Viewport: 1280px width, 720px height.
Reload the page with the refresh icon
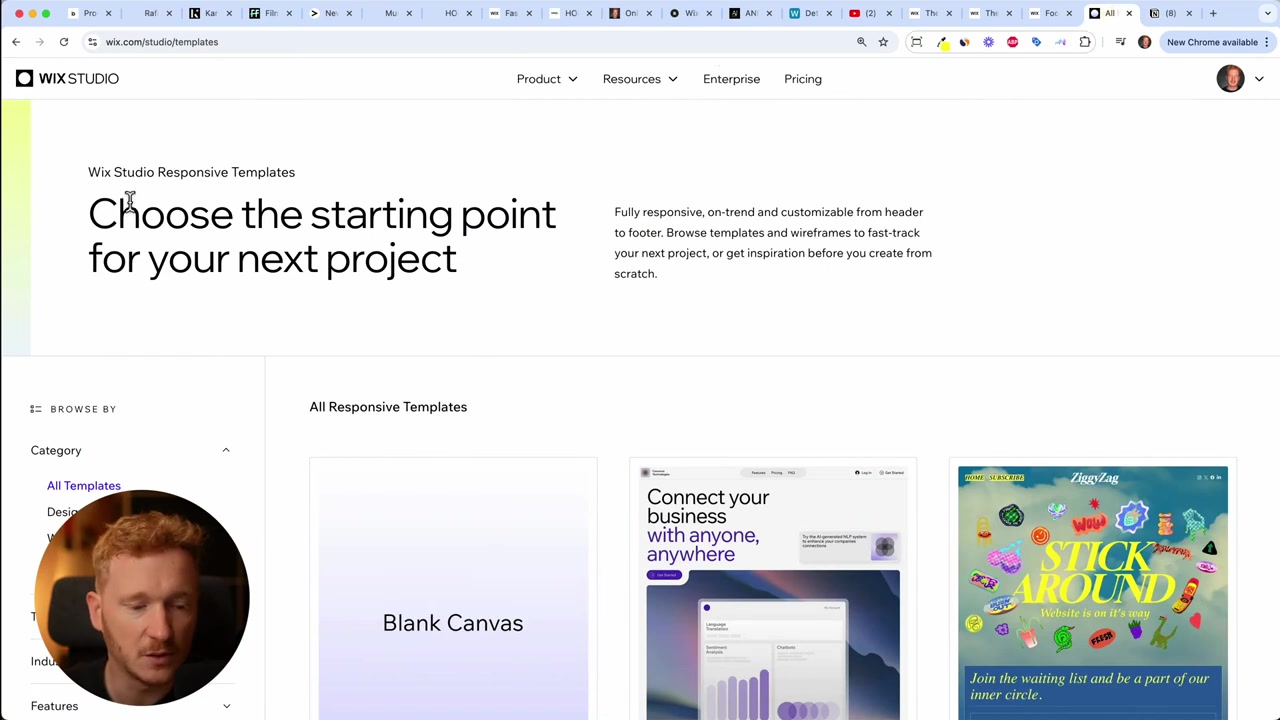pyautogui.click(x=64, y=42)
